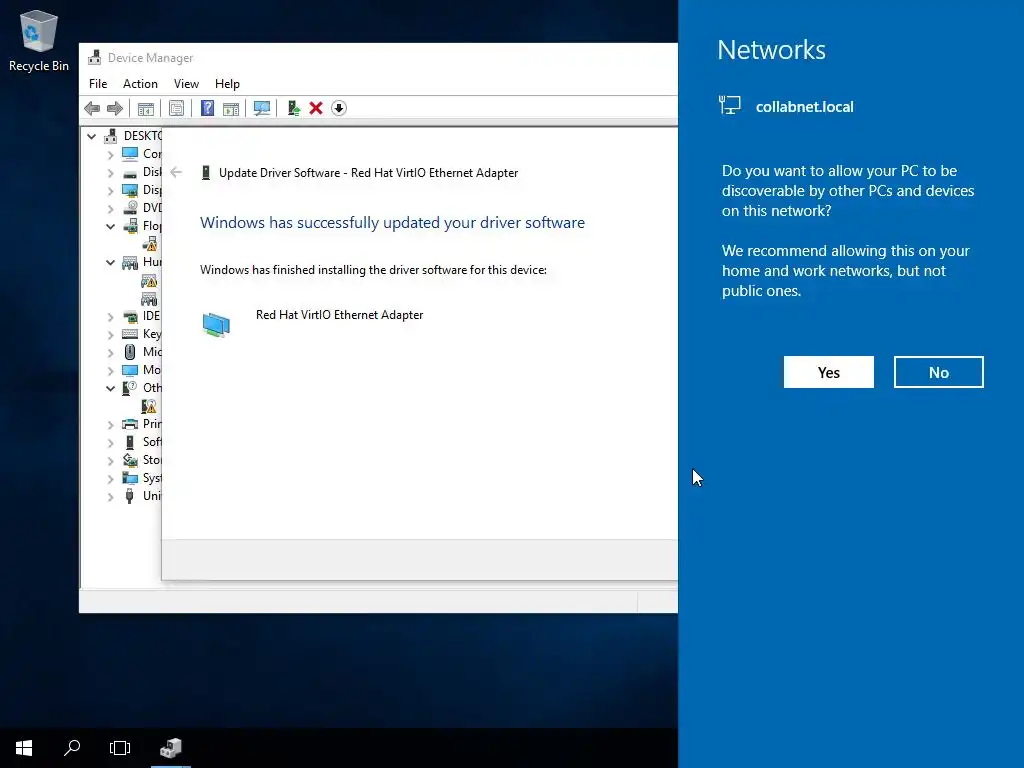Open the Windows Start button
The height and width of the screenshot is (768, 1024).
pyautogui.click(x=24, y=748)
